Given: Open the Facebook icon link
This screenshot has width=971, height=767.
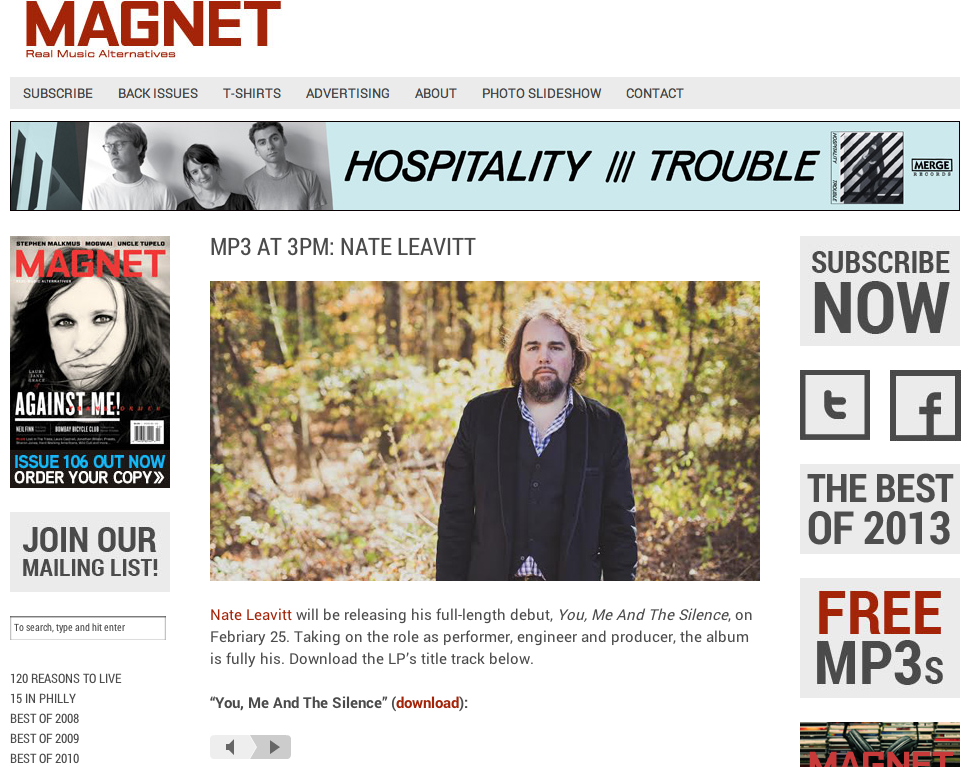Looking at the screenshot, I should 925,405.
